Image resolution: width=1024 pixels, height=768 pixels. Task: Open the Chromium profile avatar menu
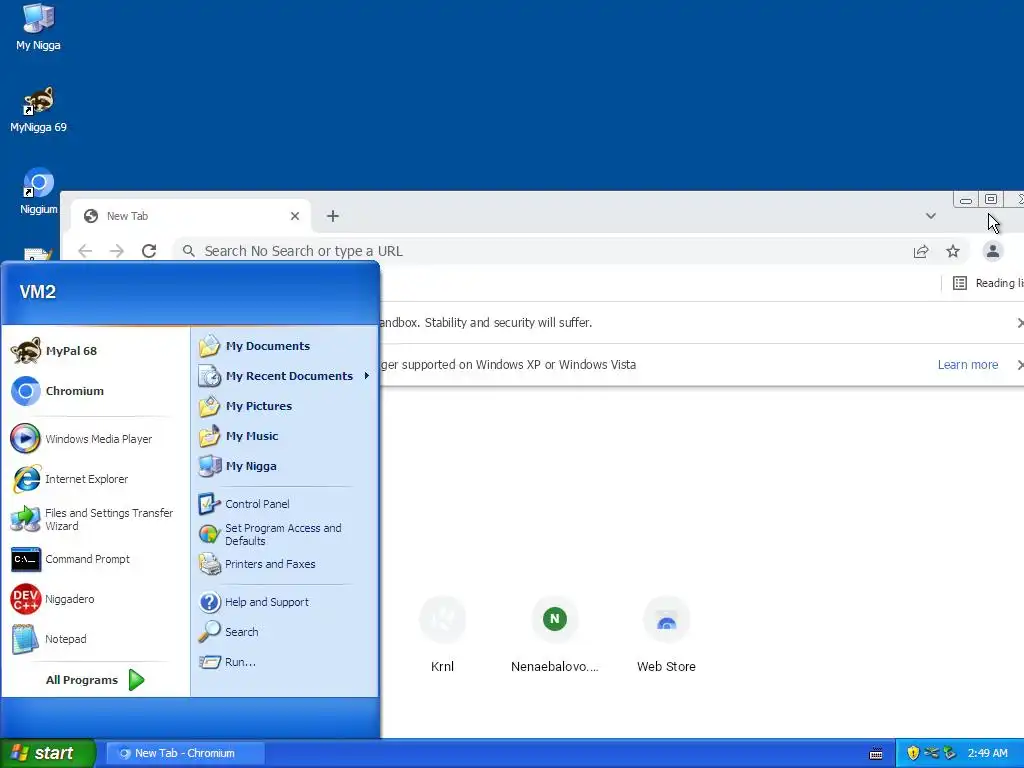click(993, 251)
